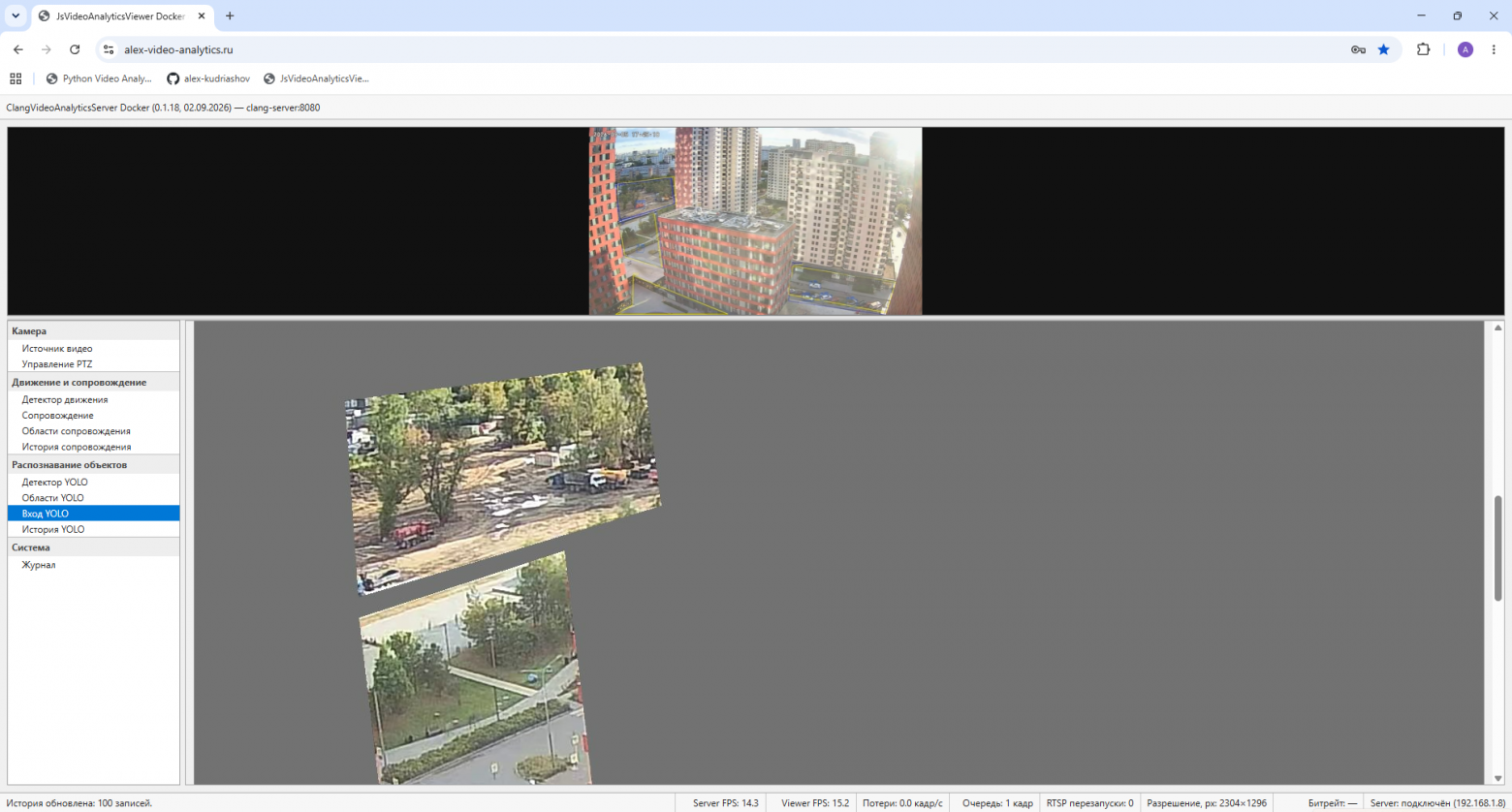Image resolution: width=1512 pixels, height=812 pixels.
Task: Open the apps grid in the bookmarks bar
Action: [16, 78]
